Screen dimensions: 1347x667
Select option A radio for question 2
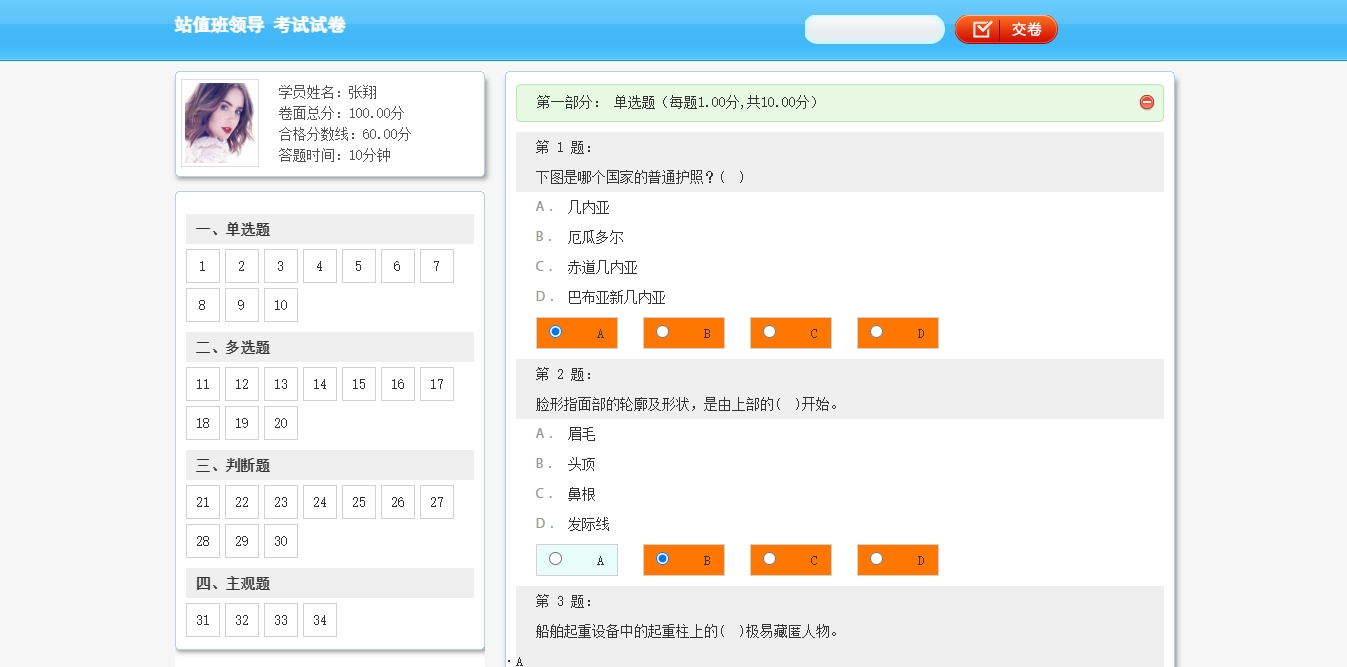click(x=556, y=559)
